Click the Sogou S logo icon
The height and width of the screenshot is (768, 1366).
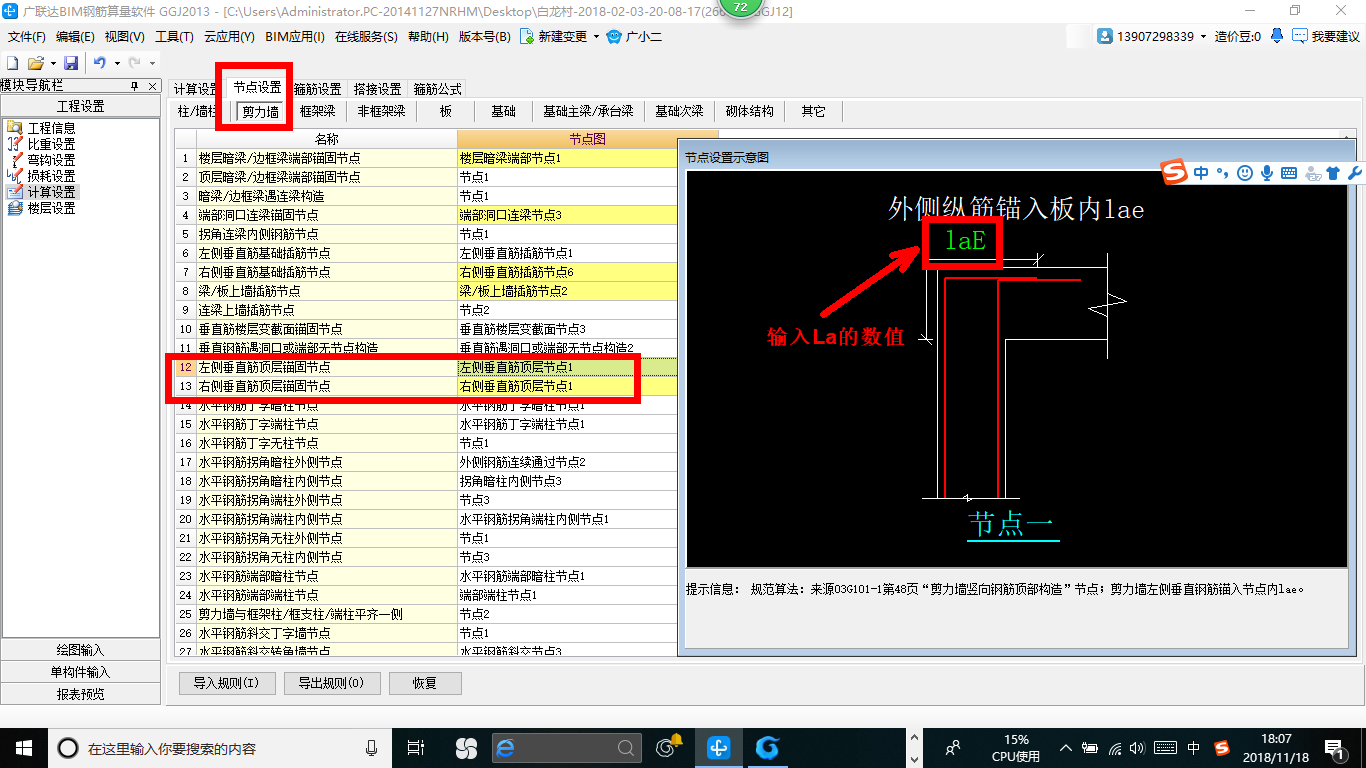tap(1175, 172)
